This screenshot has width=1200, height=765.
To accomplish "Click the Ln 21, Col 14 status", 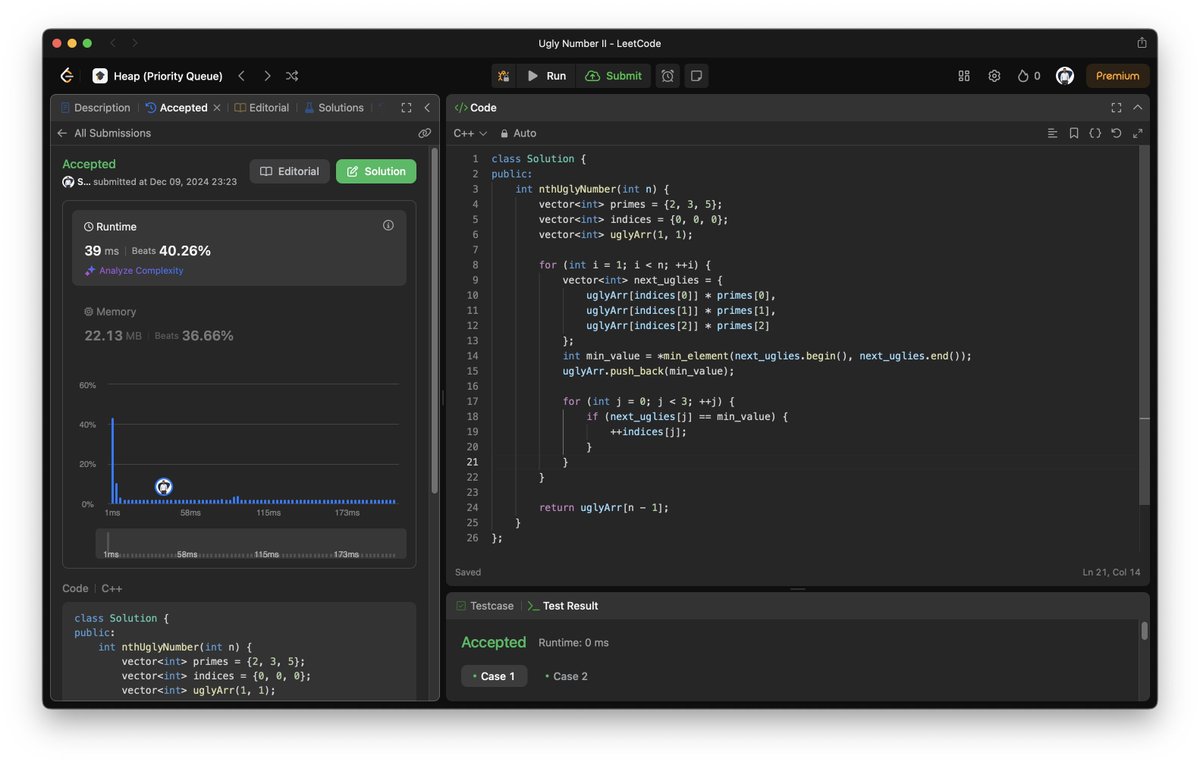I will pyautogui.click(x=1110, y=573).
